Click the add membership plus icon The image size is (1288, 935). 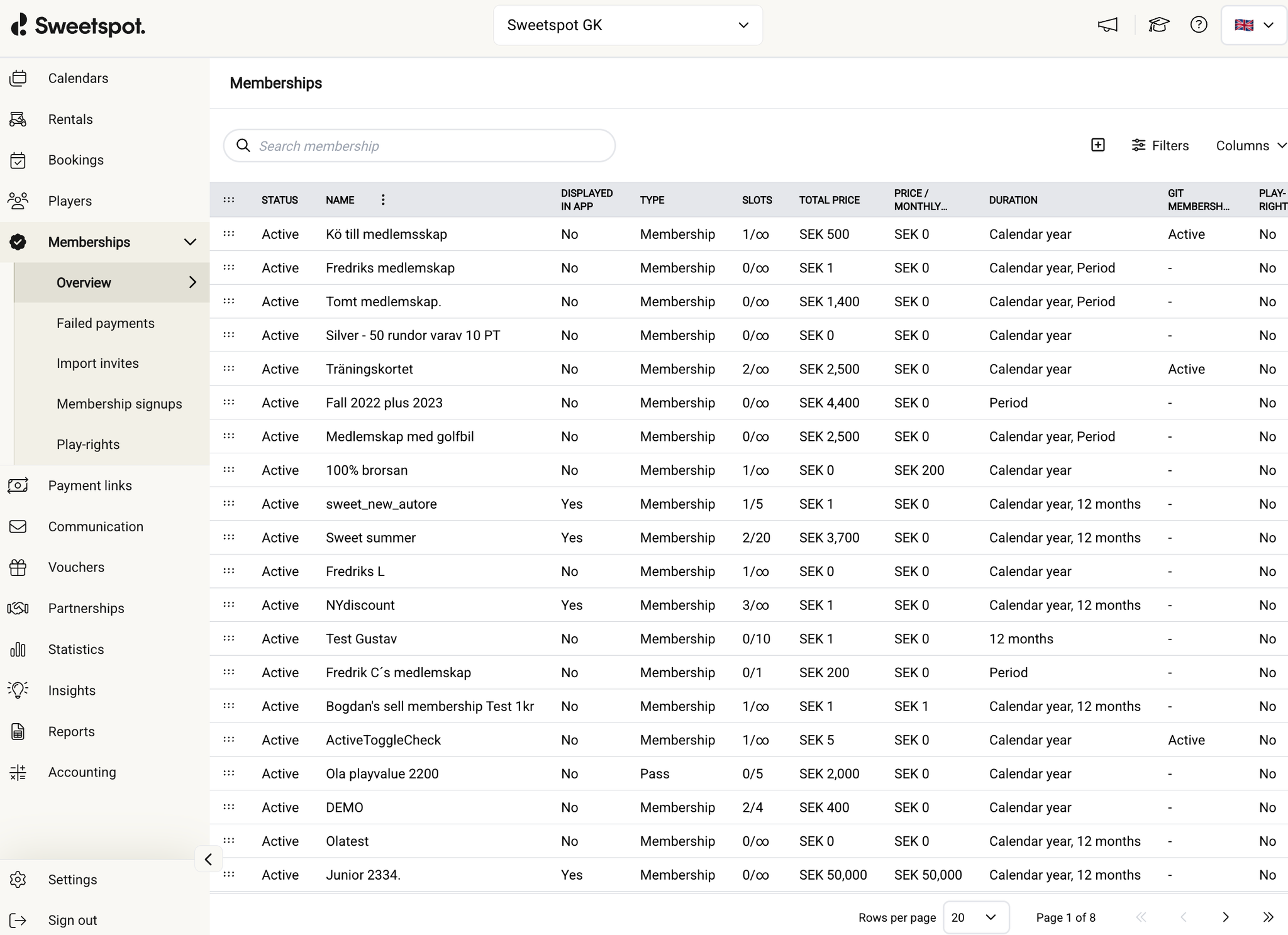click(x=1097, y=145)
